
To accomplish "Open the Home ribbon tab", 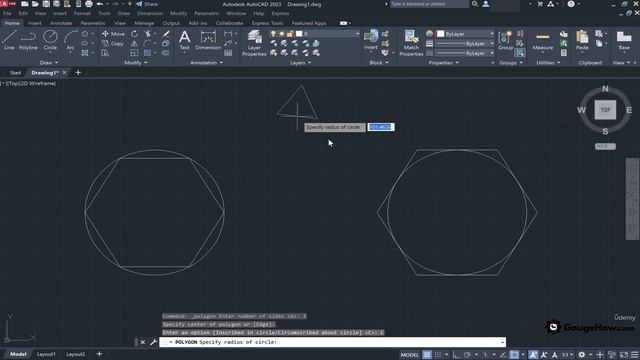I will [12, 23].
